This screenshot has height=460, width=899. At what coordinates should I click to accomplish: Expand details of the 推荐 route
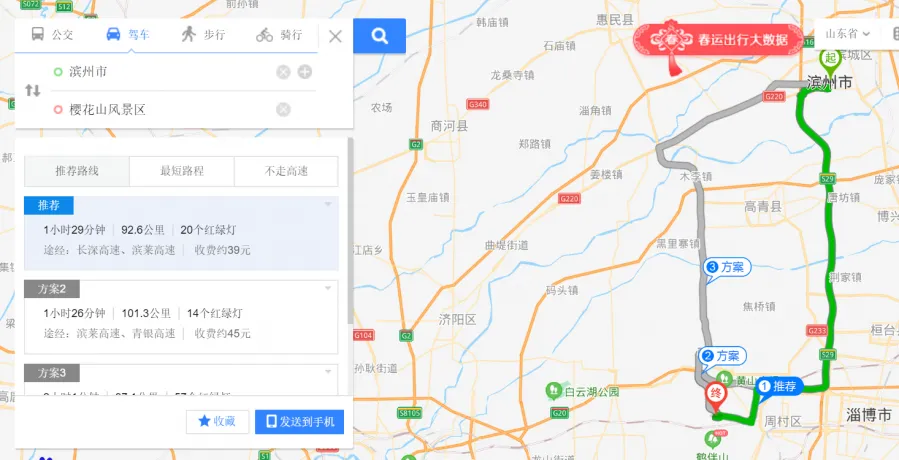(328, 204)
